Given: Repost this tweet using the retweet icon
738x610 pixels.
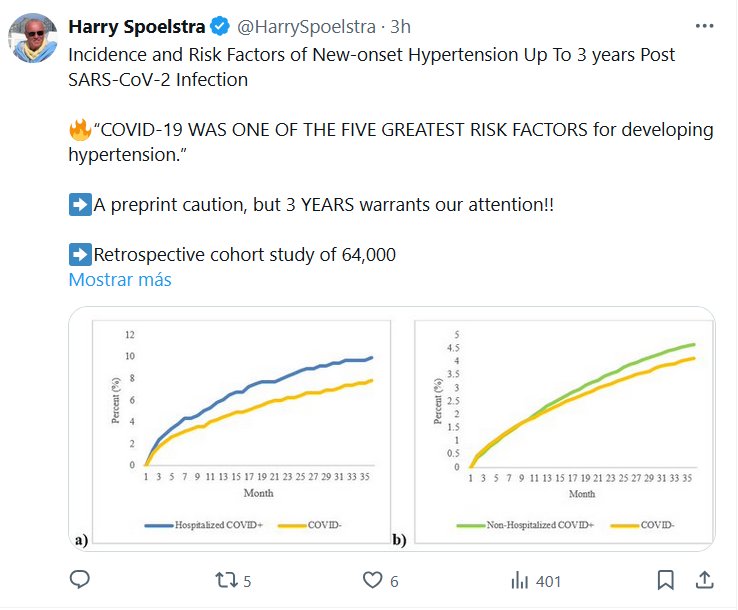Looking at the screenshot, I should 228,580.
